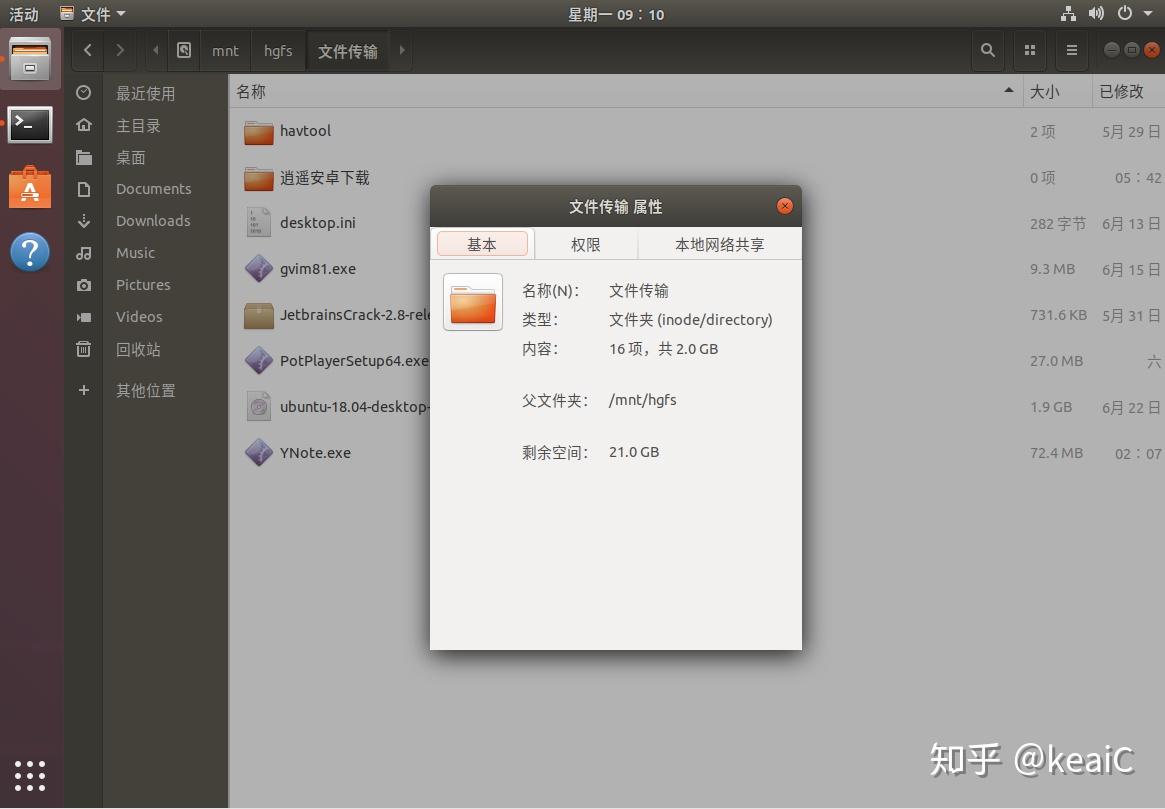Viewport: 1165px width, 809px height.
Task: Switch to the 权限 tab in properties
Action: 585,243
